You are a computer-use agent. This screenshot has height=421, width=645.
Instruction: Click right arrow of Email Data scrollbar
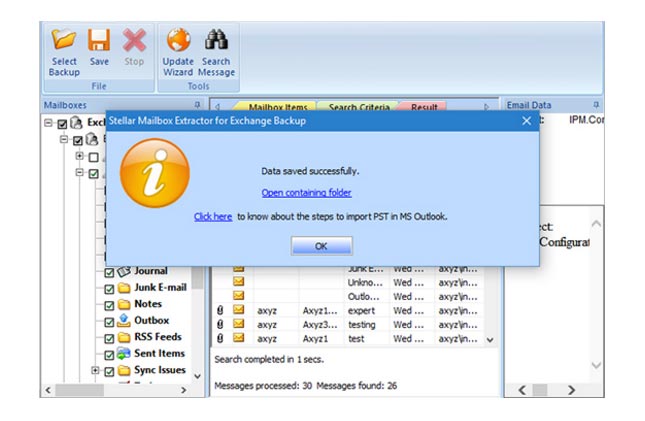[571, 390]
